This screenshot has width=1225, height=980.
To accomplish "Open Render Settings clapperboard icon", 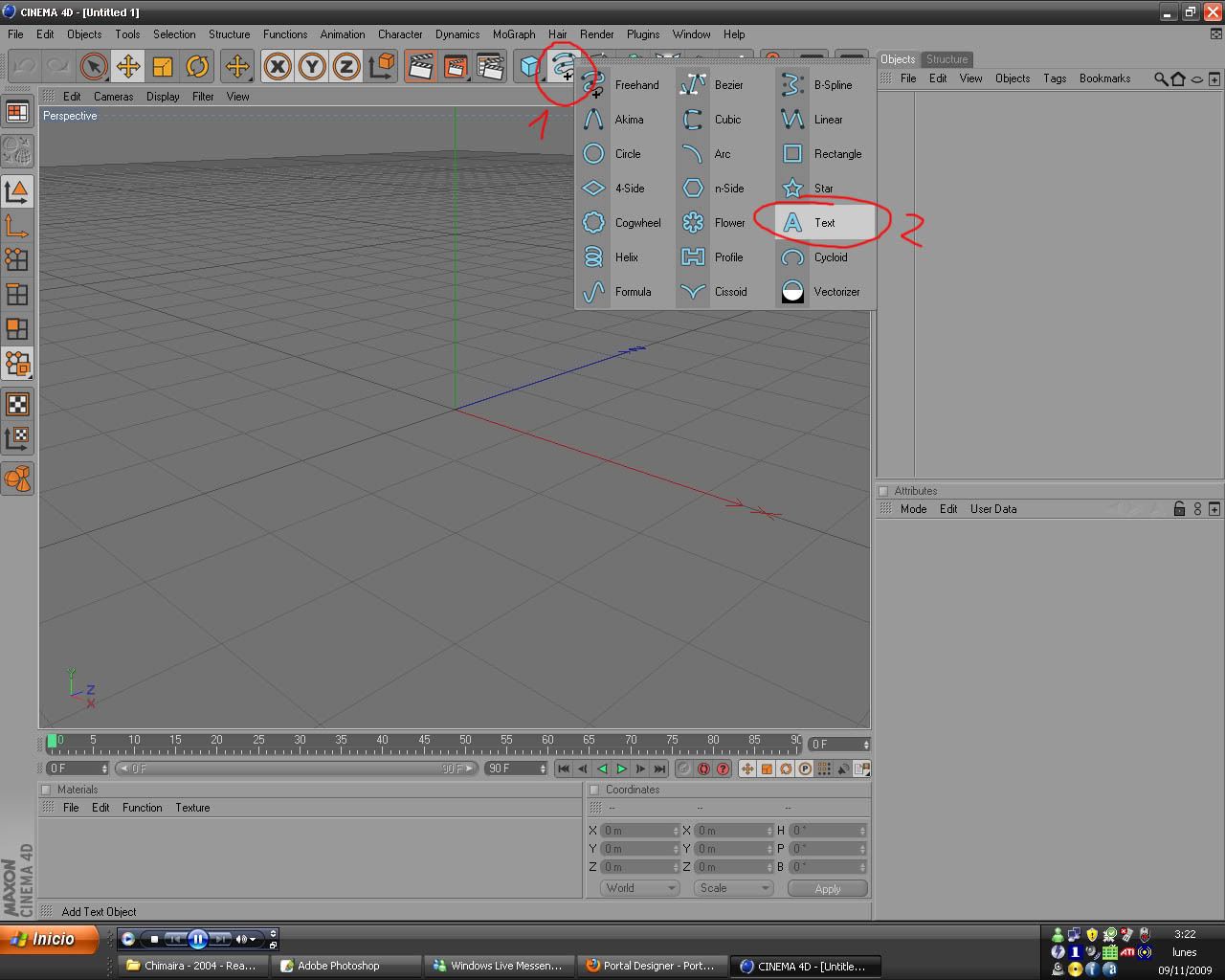I will 490,66.
